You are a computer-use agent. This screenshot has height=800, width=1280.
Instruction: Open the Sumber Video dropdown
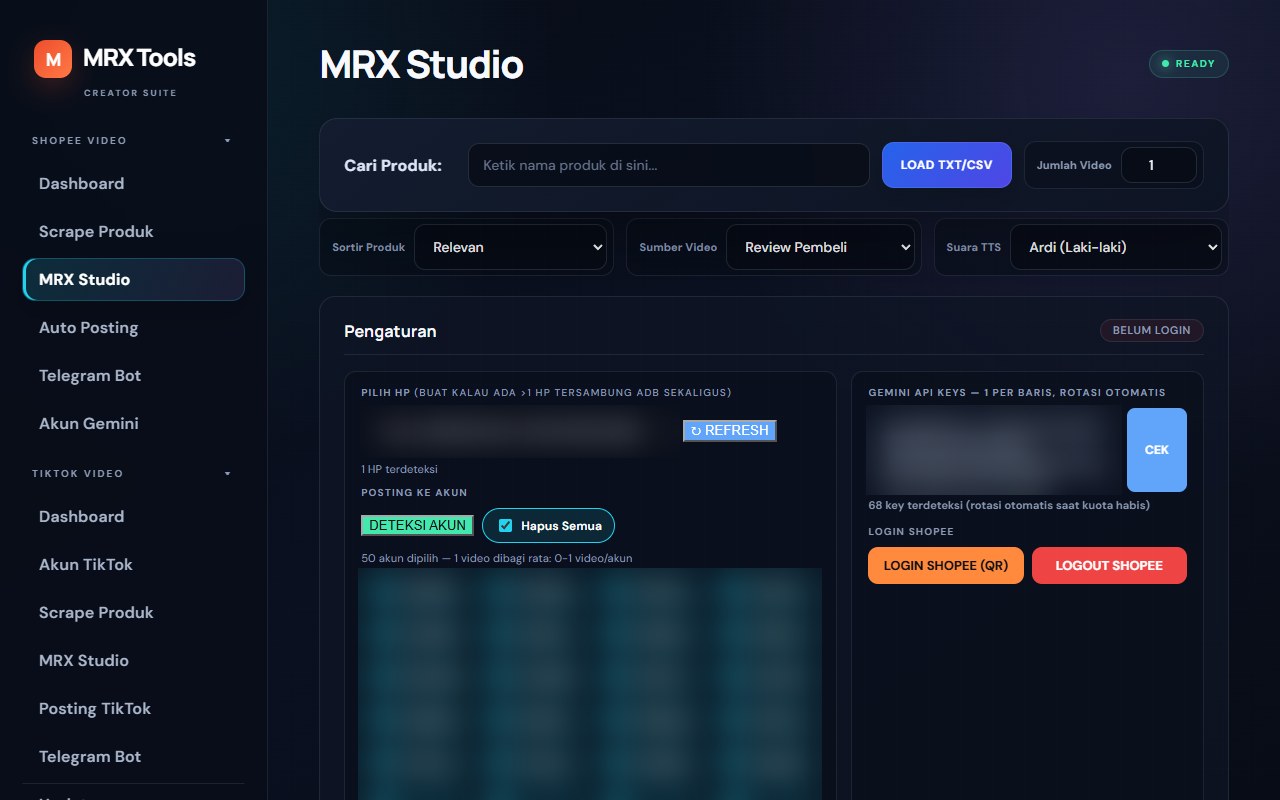(x=821, y=247)
